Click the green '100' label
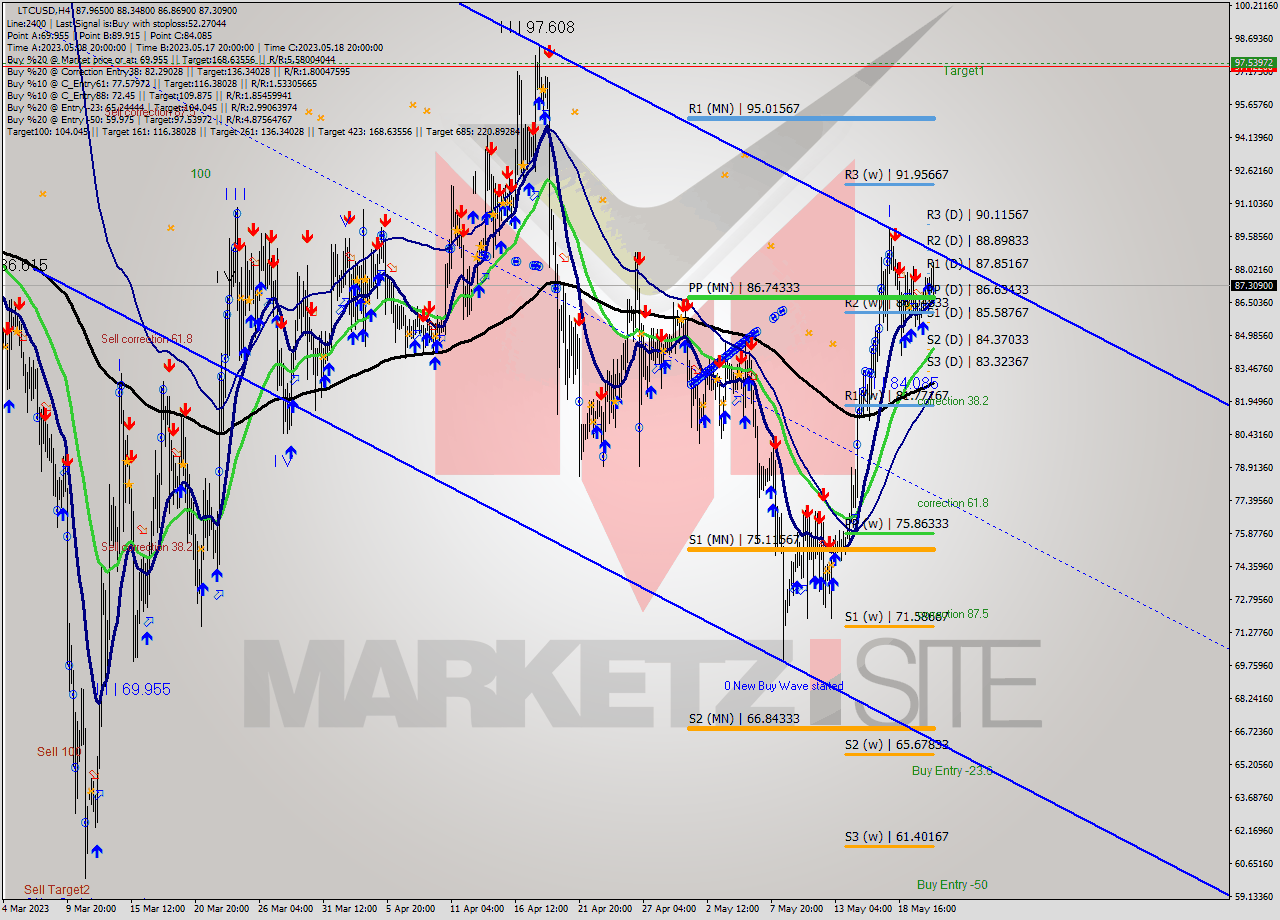Image resolution: width=1280 pixels, height=920 pixels. 201,174
